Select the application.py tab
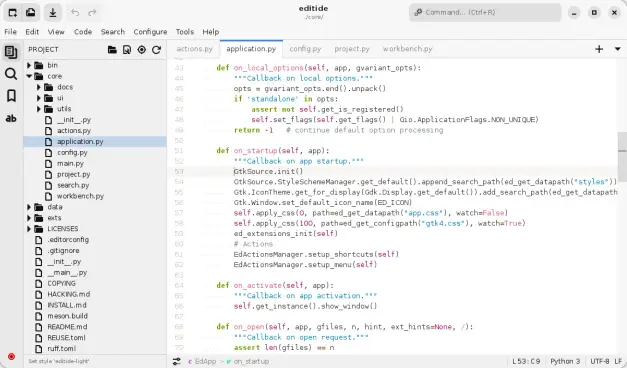 251,49
